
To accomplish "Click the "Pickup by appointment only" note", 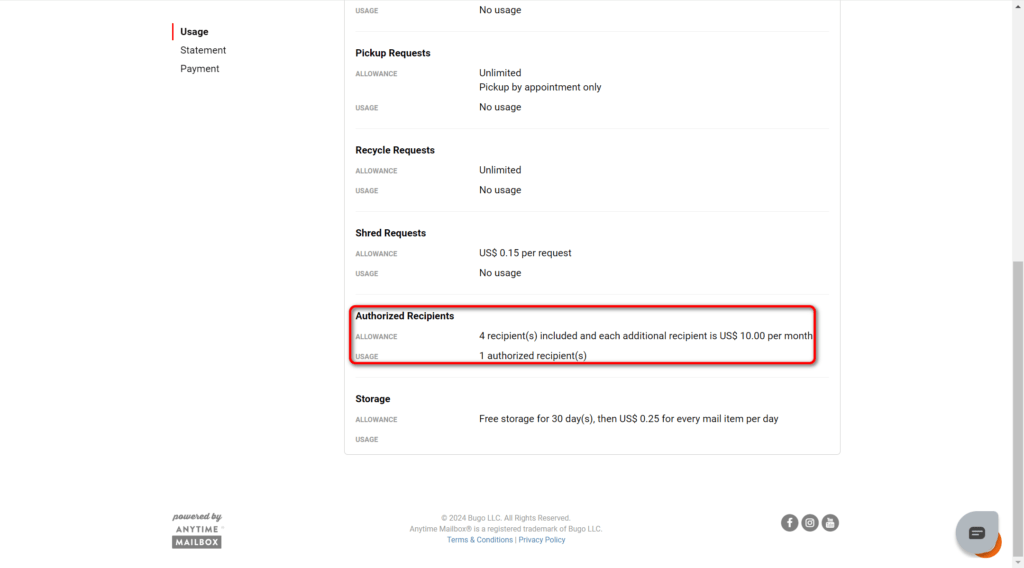I will tap(540, 87).
